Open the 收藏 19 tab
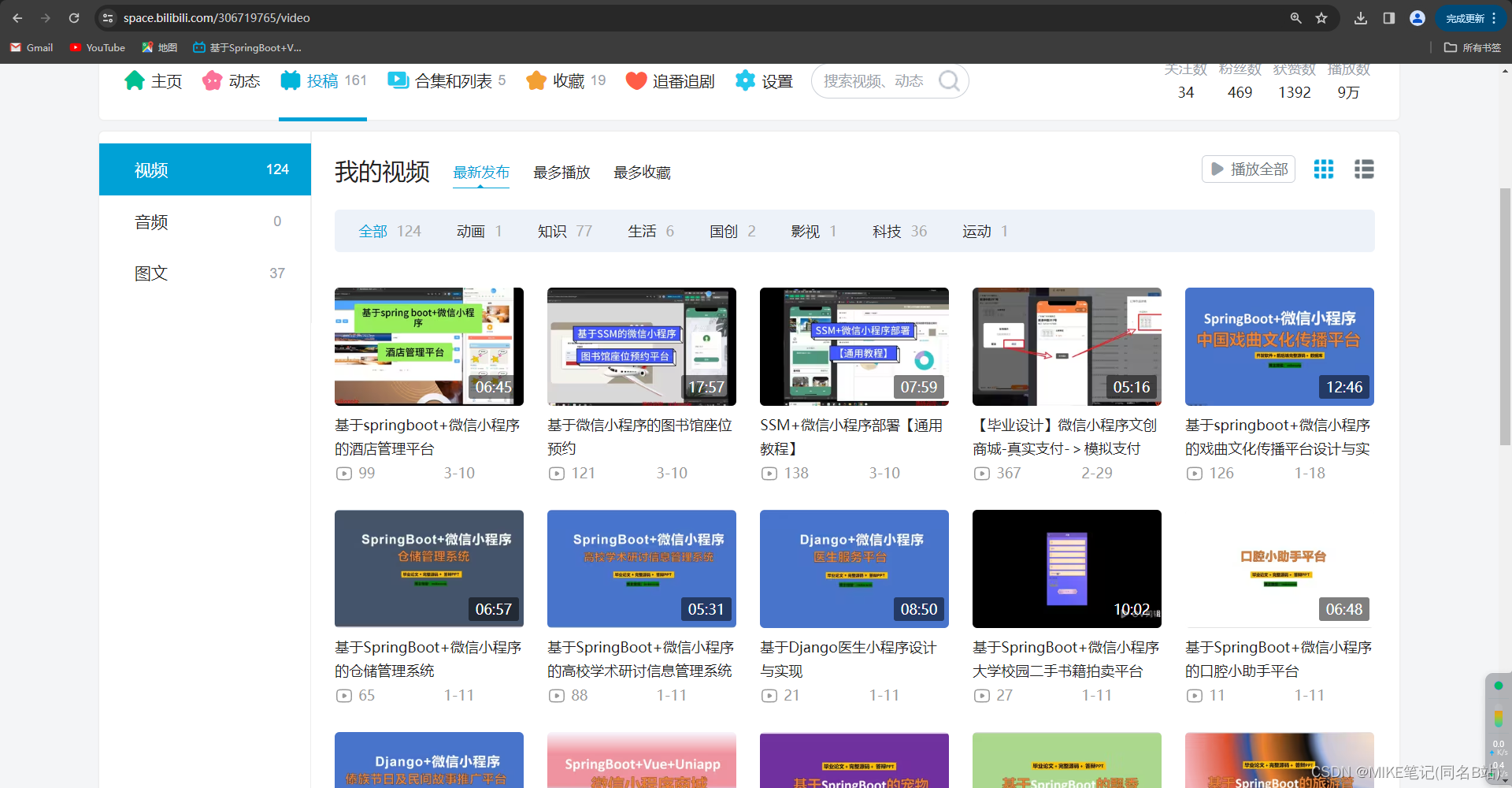Image resolution: width=1512 pixels, height=788 pixels. [565, 80]
